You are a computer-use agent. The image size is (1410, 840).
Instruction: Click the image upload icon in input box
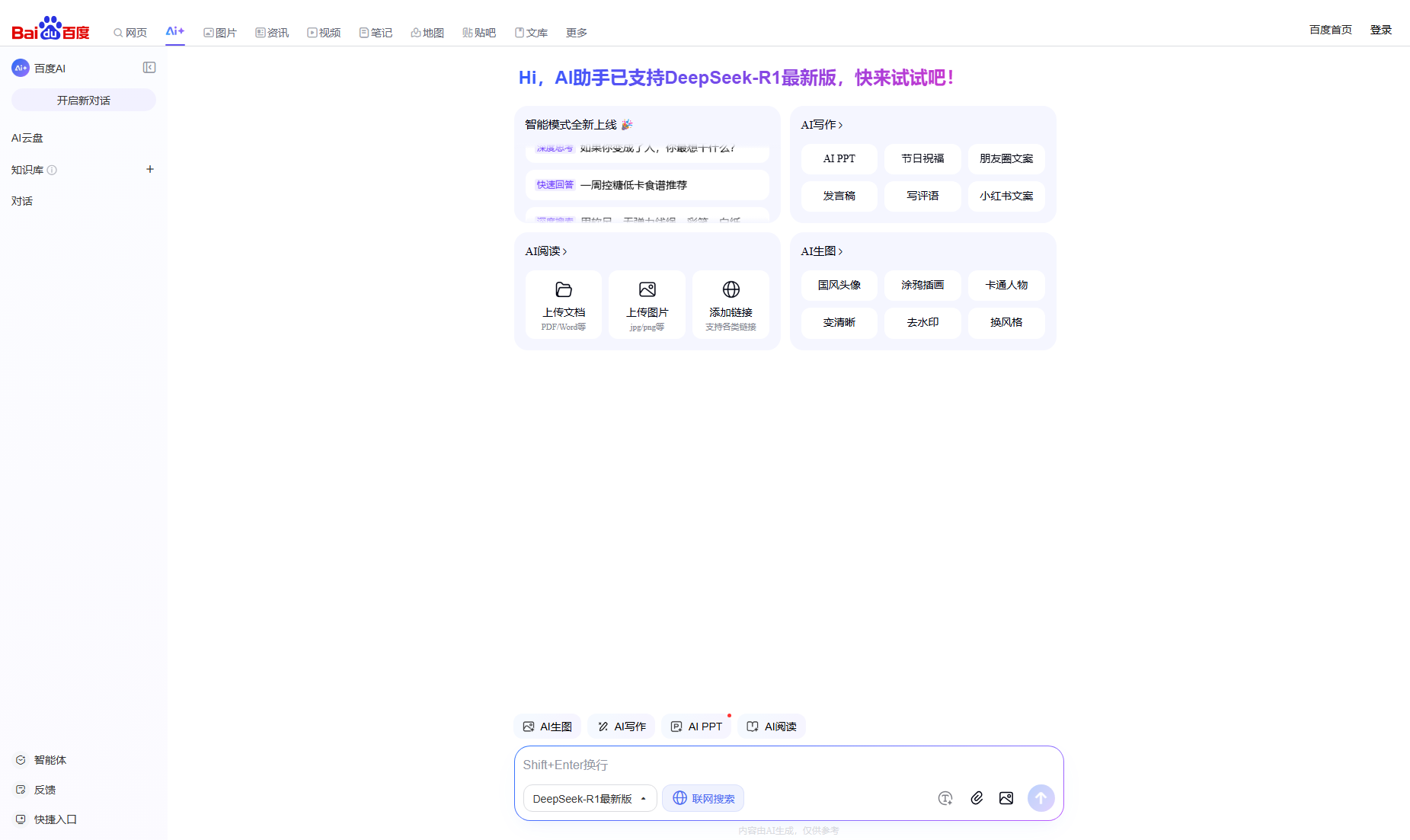tap(1006, 798)
